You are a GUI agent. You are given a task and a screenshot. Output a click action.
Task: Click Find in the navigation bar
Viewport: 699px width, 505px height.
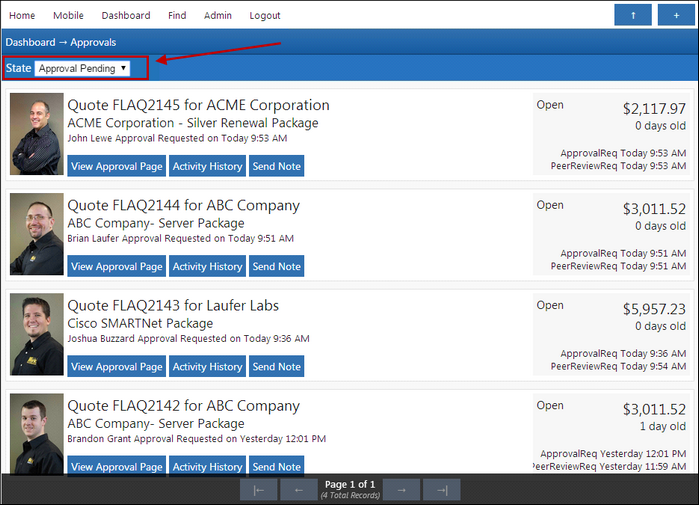point(177,16)
